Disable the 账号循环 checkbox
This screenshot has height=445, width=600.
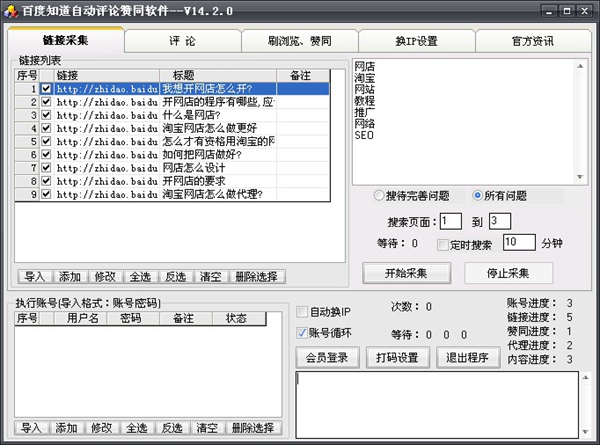[303, 333]
